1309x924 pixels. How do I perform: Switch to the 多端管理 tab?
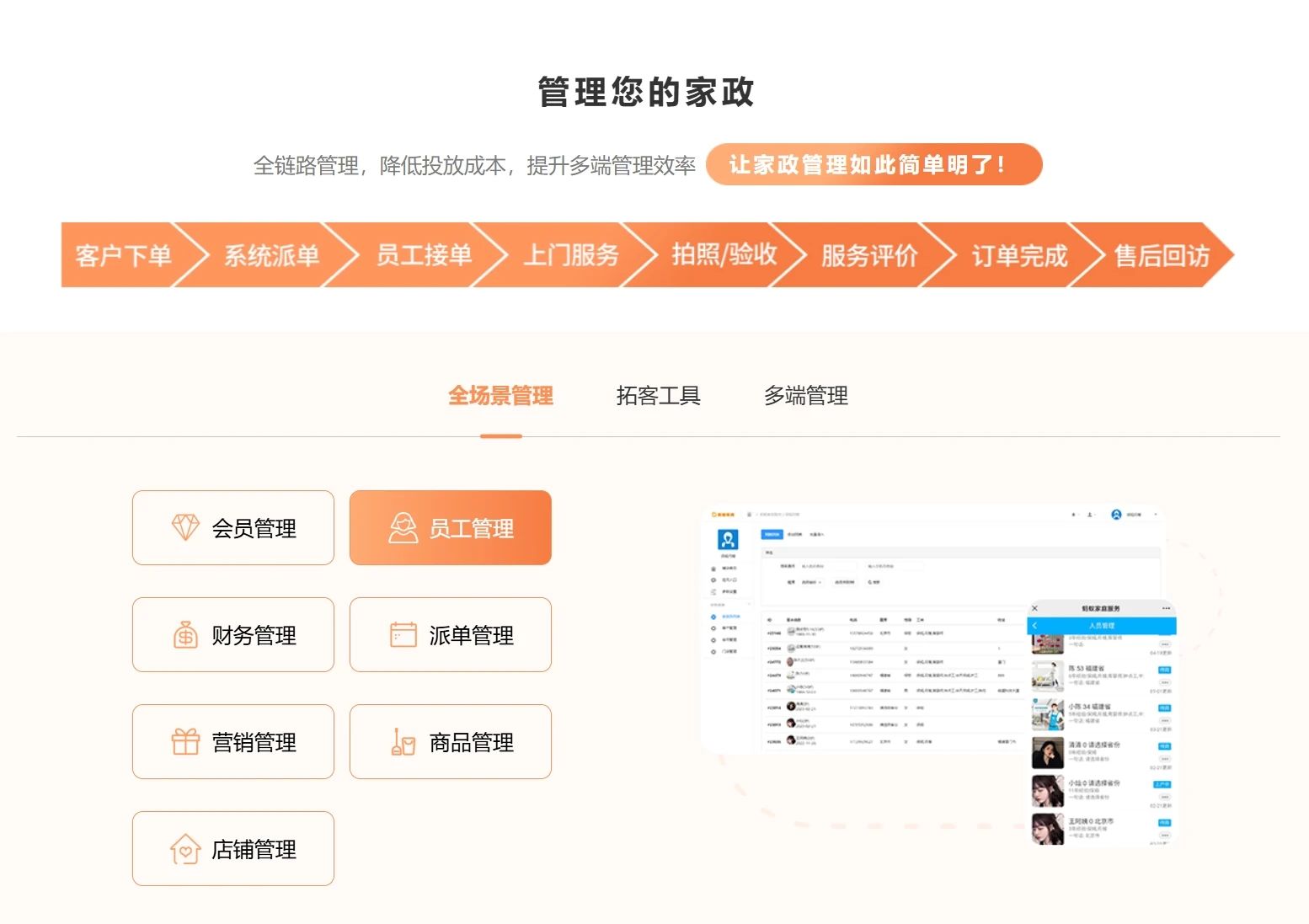pyautogui.click(x=805, y=396)
